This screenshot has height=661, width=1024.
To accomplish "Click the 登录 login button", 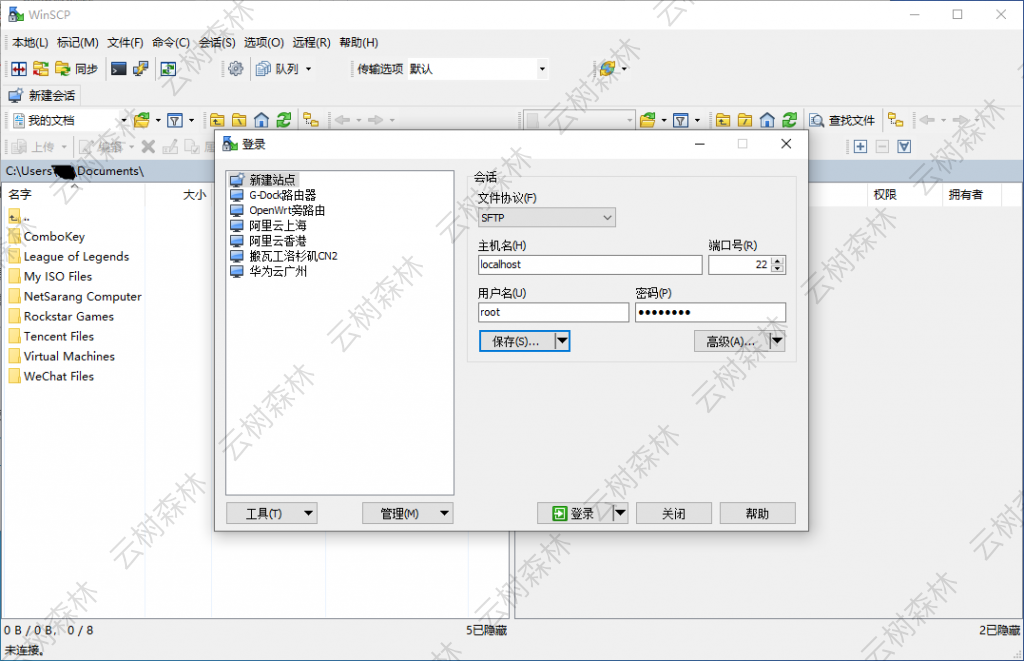I will (575, 513).
